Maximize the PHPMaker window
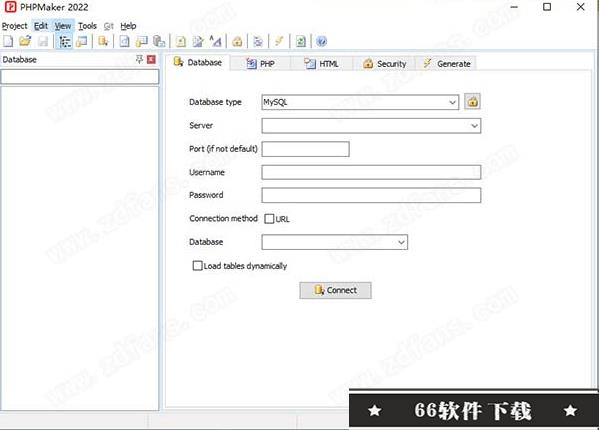The image size is (599, 430). click(x=547, y=7)
